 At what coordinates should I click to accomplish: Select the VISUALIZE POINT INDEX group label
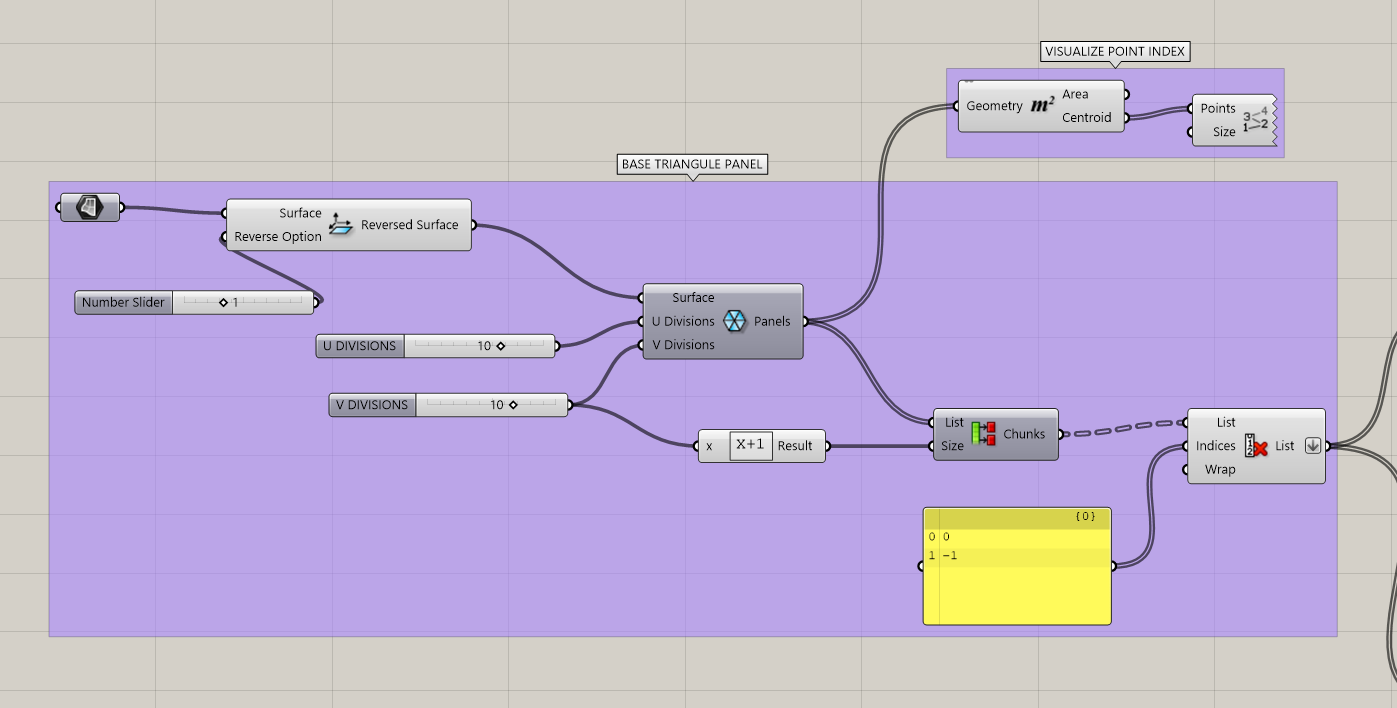coord(1115,52)
